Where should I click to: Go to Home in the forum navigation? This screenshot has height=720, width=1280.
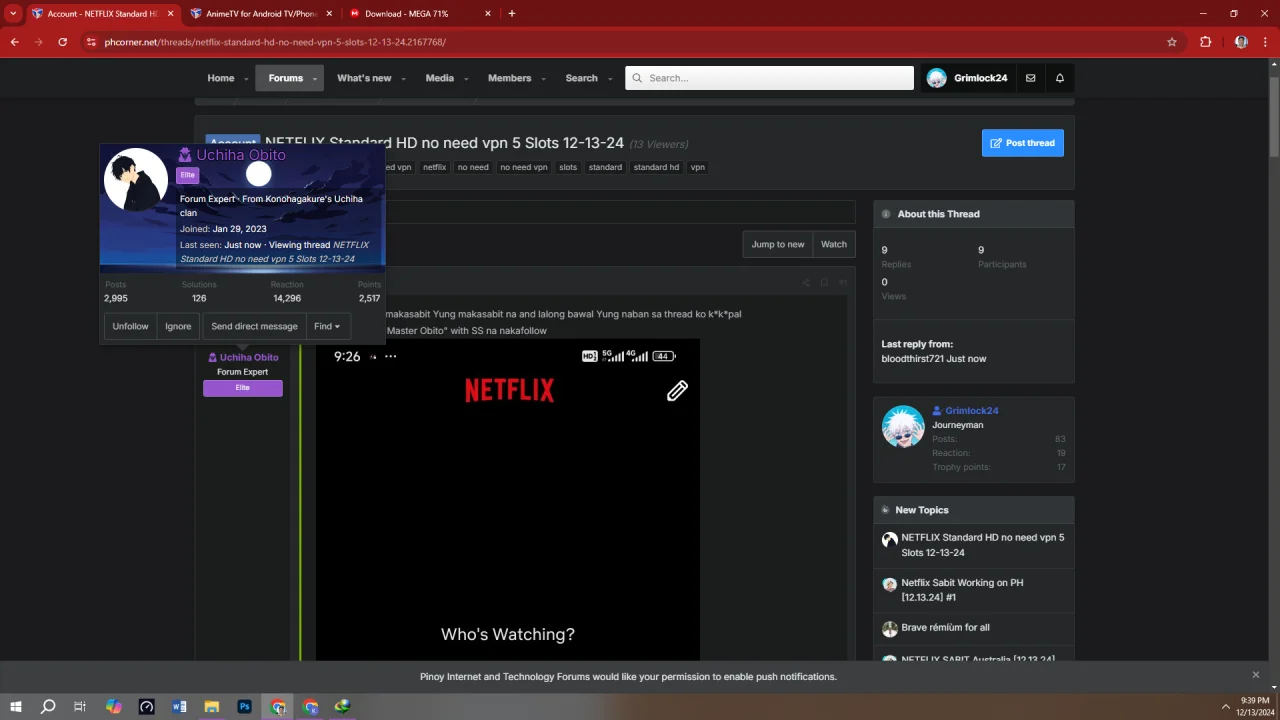coord(221,78)
